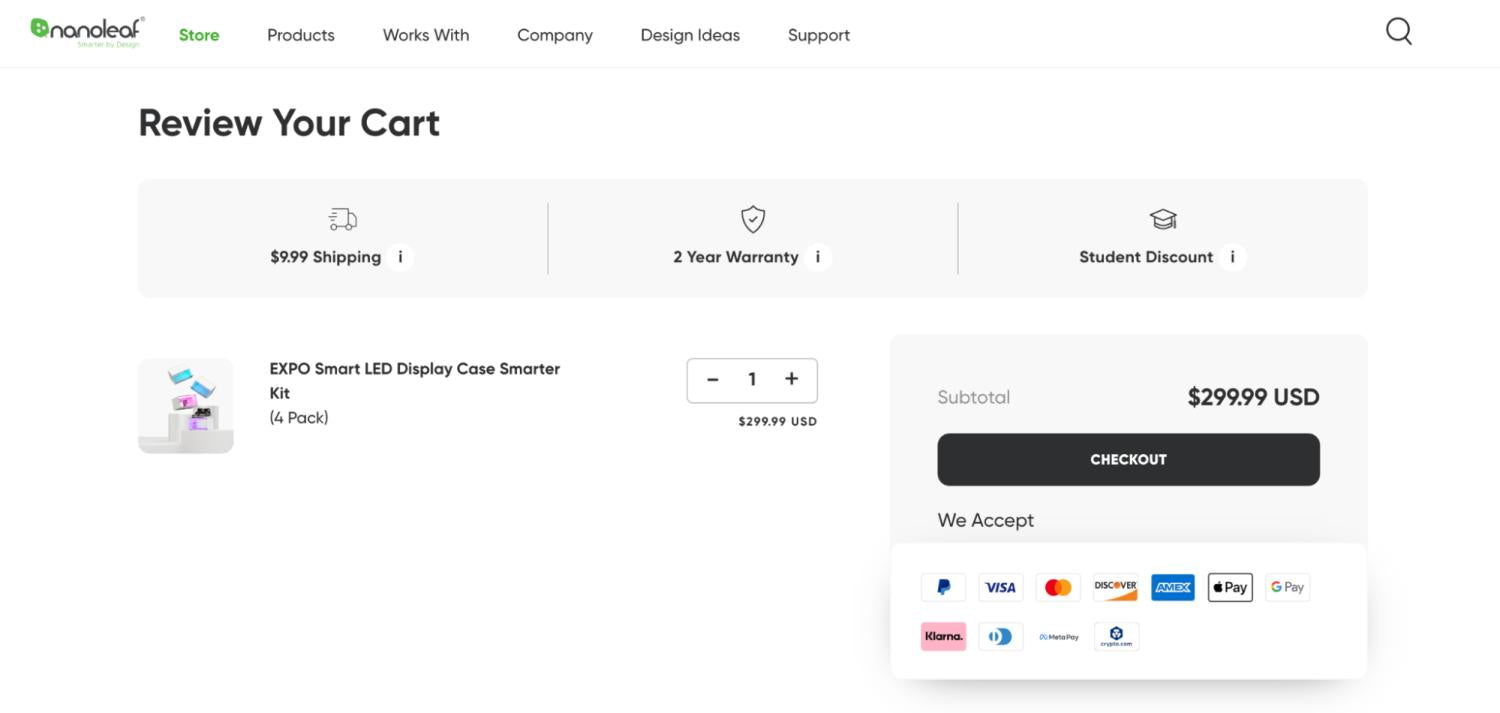Pick the crypto.com payment icon
This screenshot has width=1500, height=713.
[x=1116, y=637]
